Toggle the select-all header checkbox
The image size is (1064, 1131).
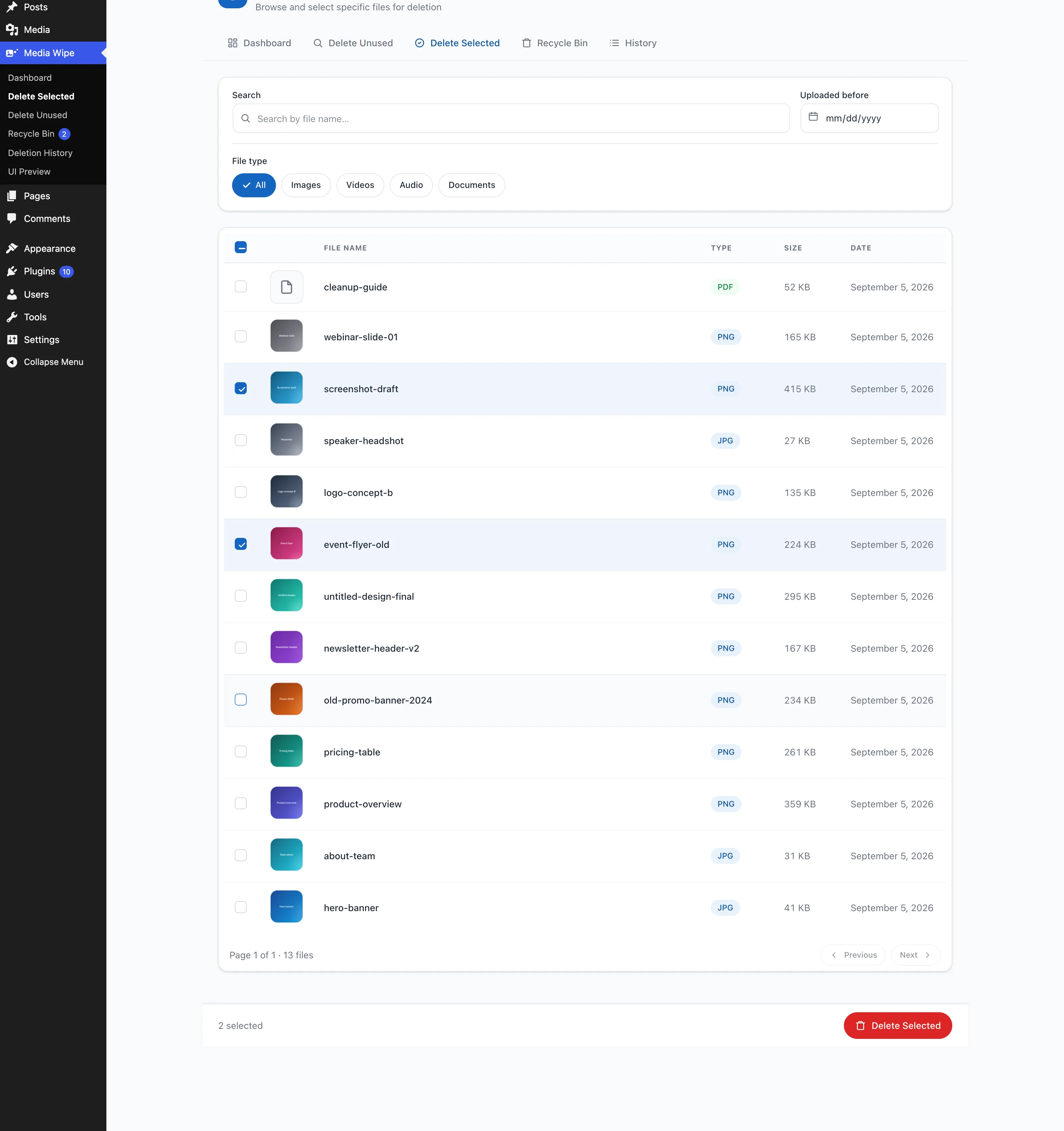pyautogui.click(x=240, y=247)
